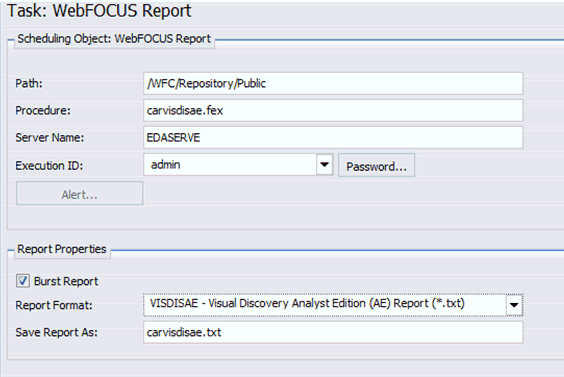Click the Server Name: label
This screenshot has height=377, width=564.
click(x=49, y=137)
